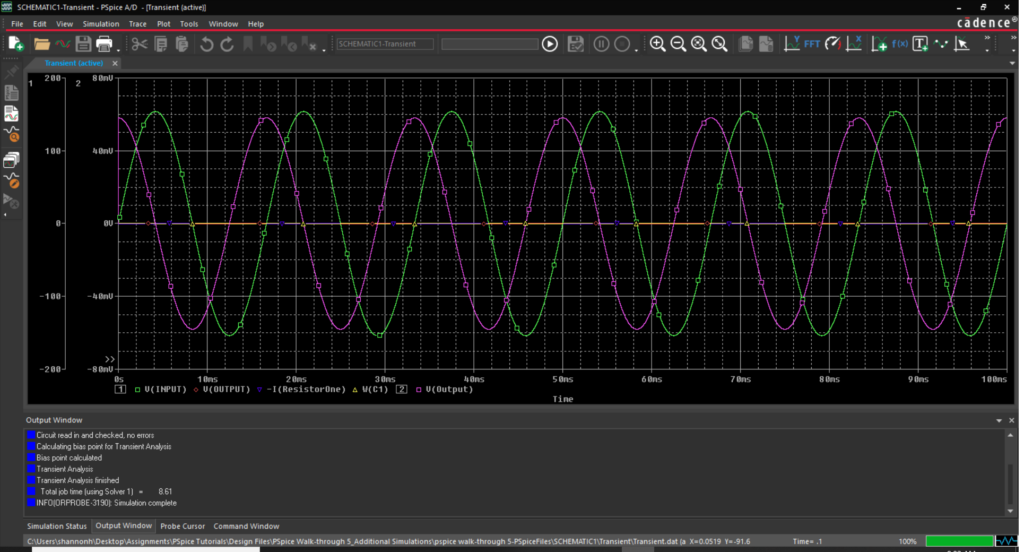
Task: Toggle bookmark icon in toolbar
Action: pyautogui.click(x=248, y=44)
